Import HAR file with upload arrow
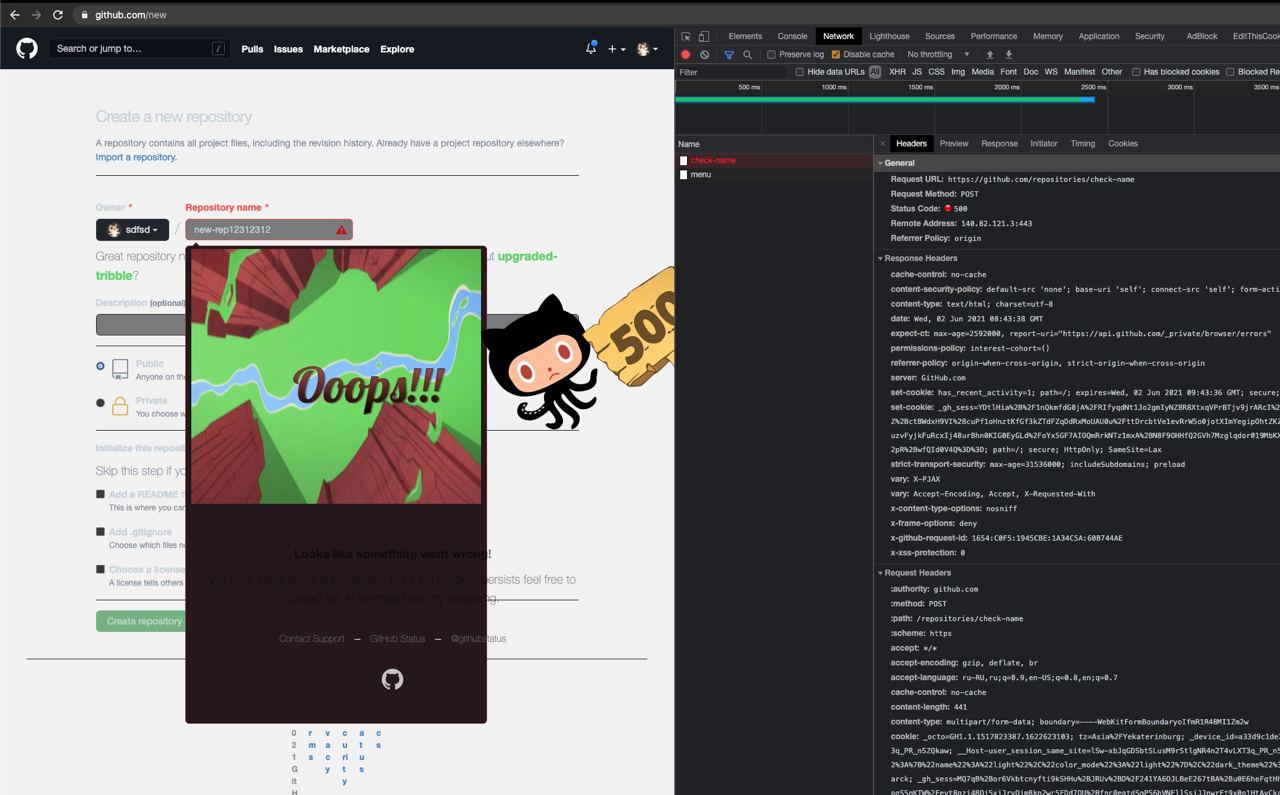Viewport: 1280px width, 795px height. 990,55
